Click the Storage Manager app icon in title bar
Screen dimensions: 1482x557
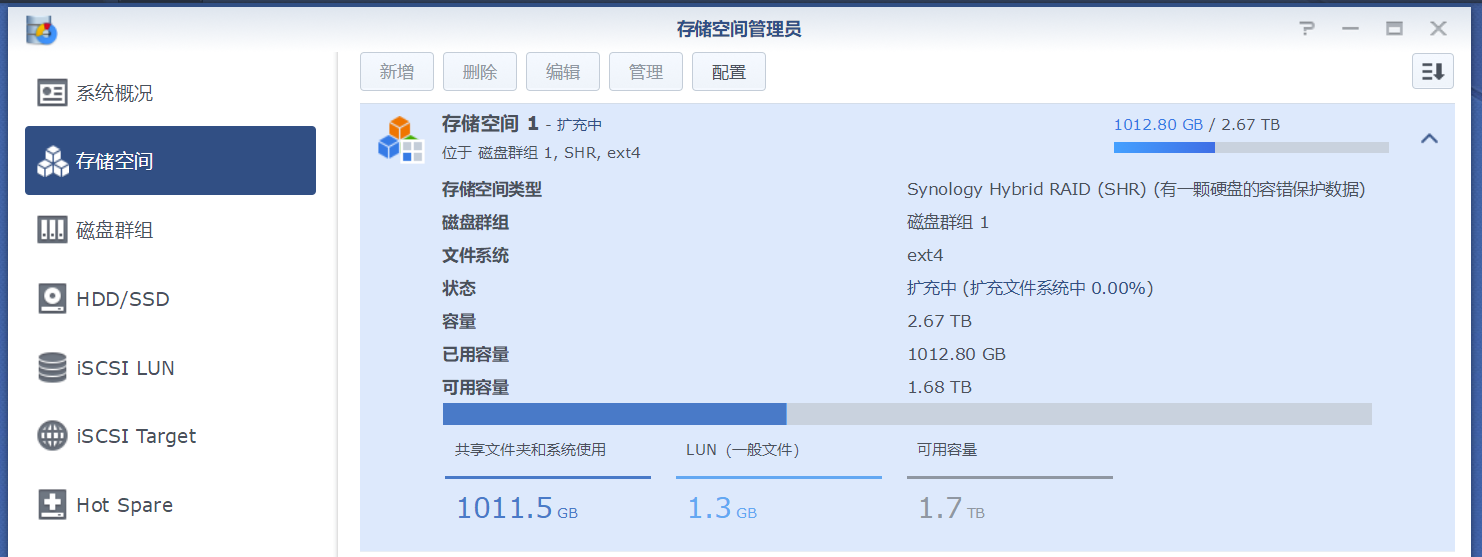[x=41, y=30]
